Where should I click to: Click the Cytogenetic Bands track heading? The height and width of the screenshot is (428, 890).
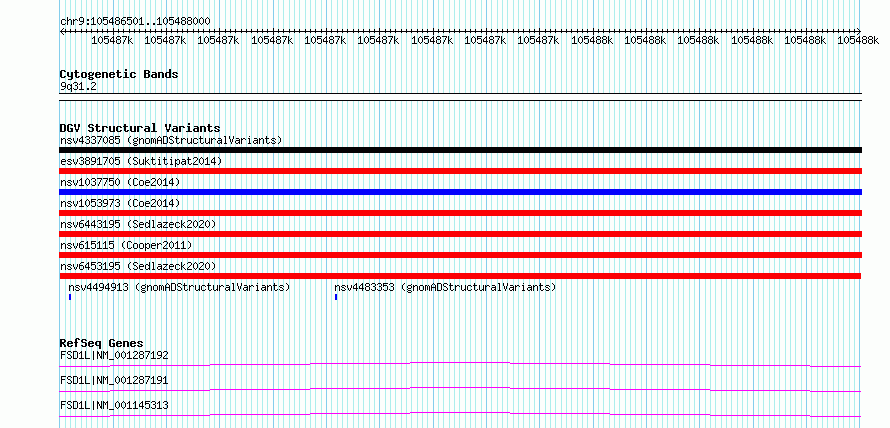tap(119, 74)
